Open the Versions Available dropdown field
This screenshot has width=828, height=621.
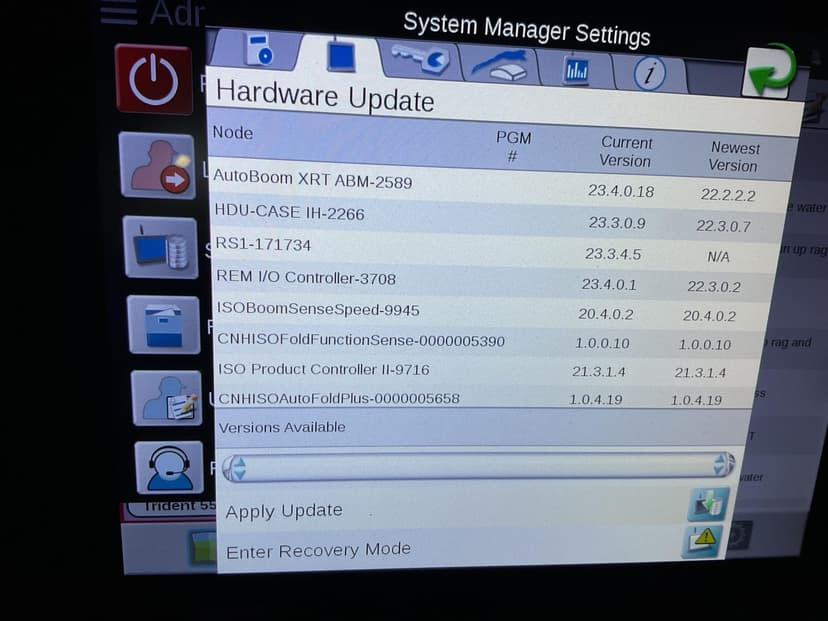pyautogui.click(x=478, y=466)
